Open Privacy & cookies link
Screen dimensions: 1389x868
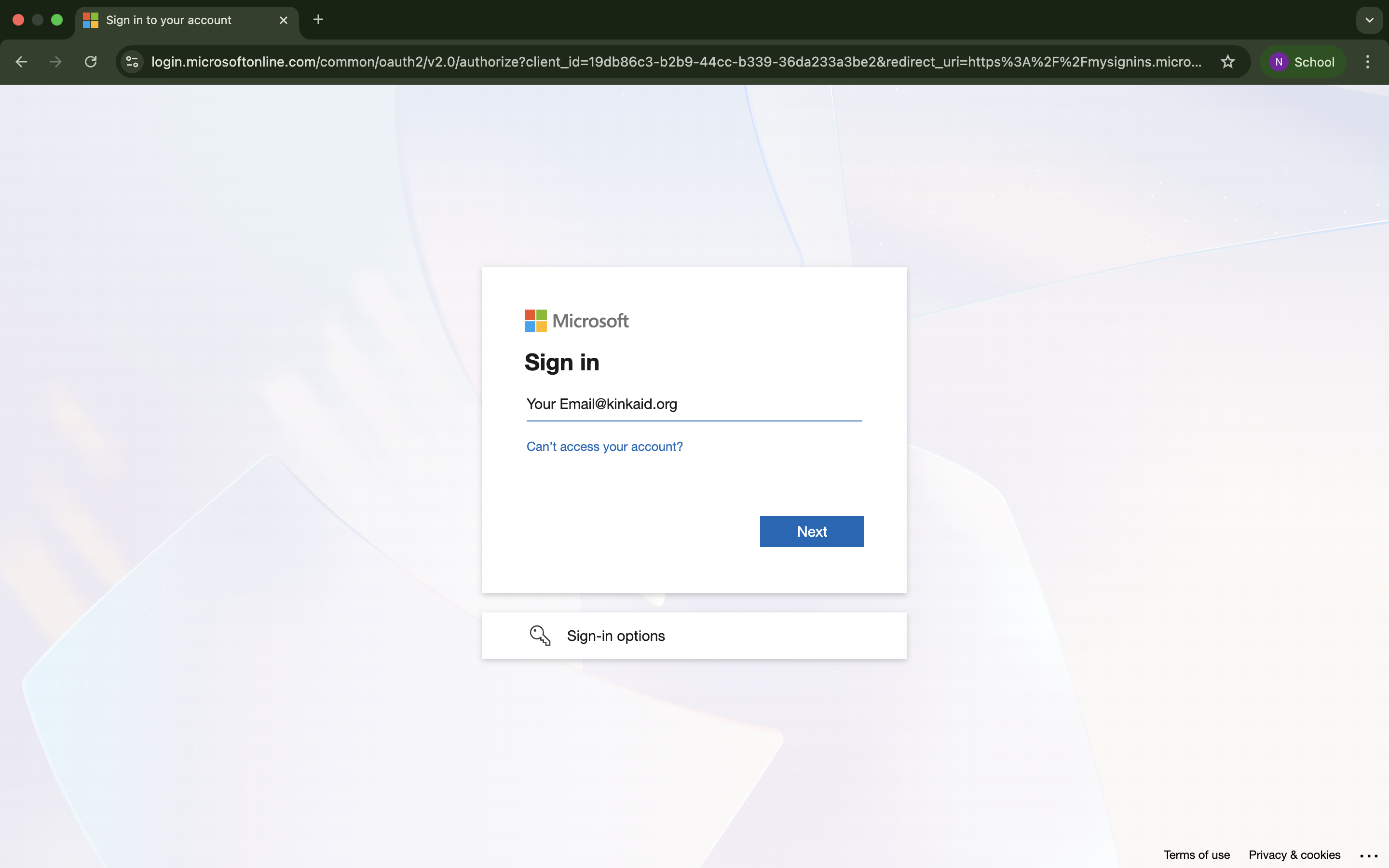pos(1294,855)
